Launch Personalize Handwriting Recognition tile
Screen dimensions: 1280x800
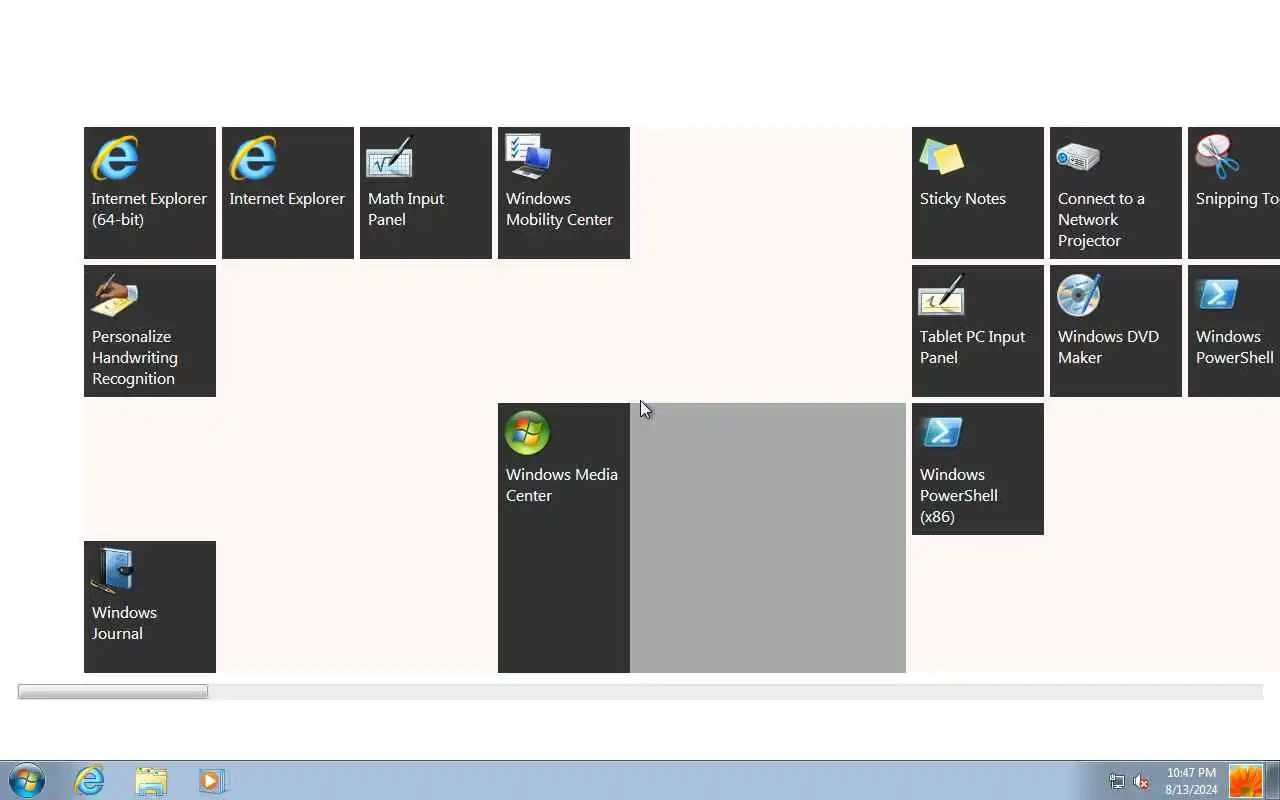coord(150,331)
